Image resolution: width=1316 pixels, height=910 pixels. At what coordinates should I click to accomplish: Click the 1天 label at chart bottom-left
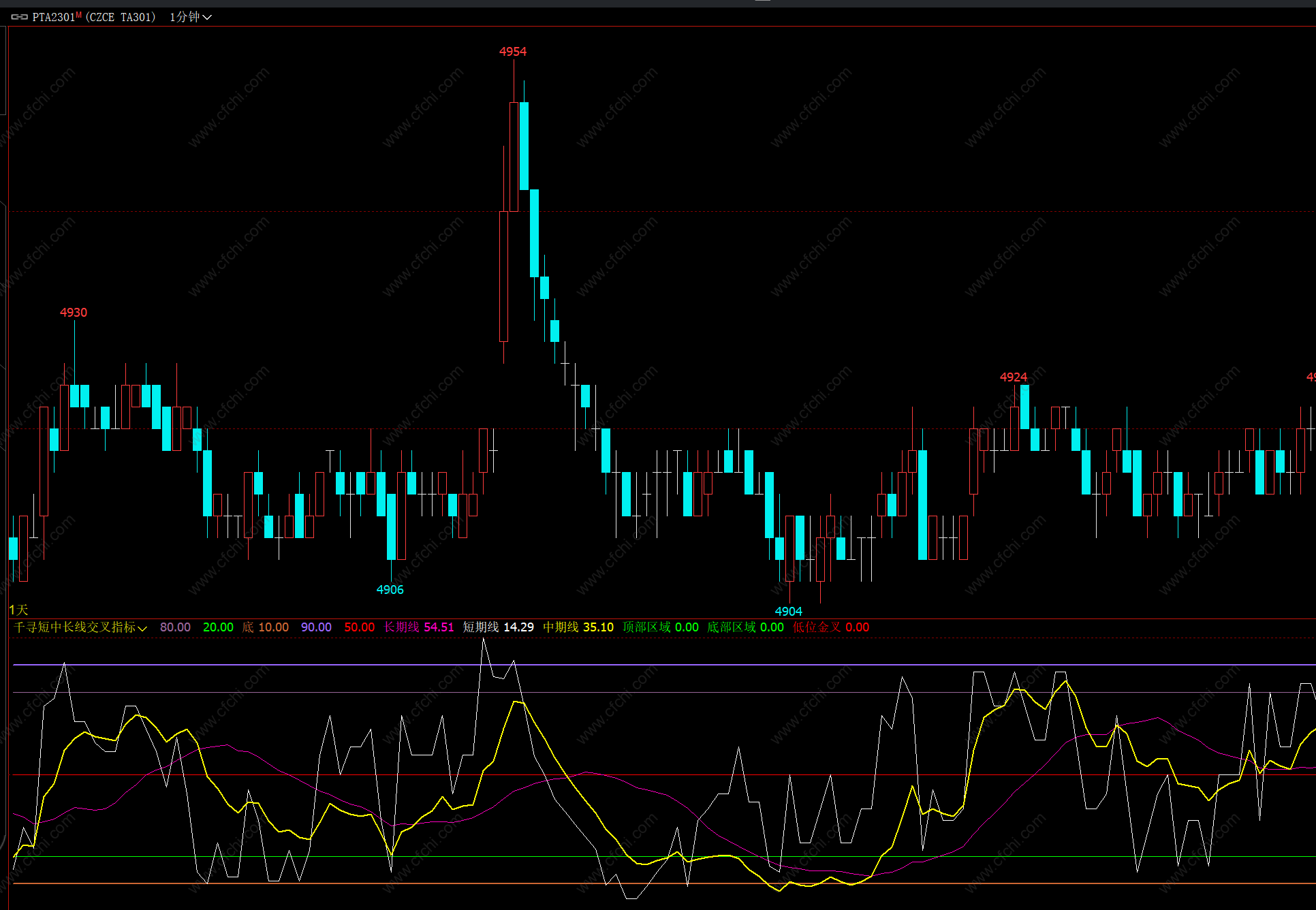18,610
